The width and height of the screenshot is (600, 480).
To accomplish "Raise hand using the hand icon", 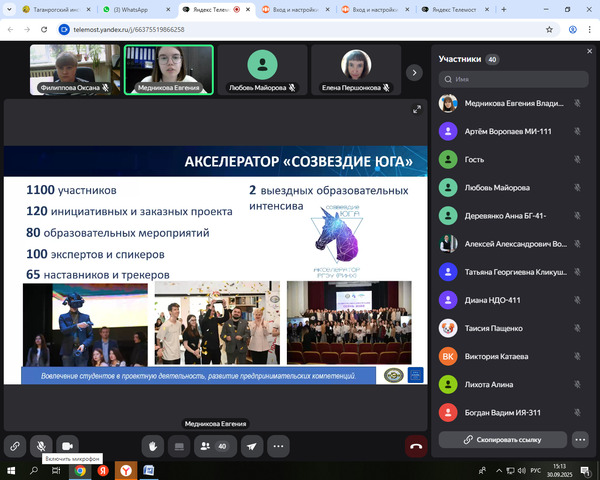I will click(x=153, y=446).
